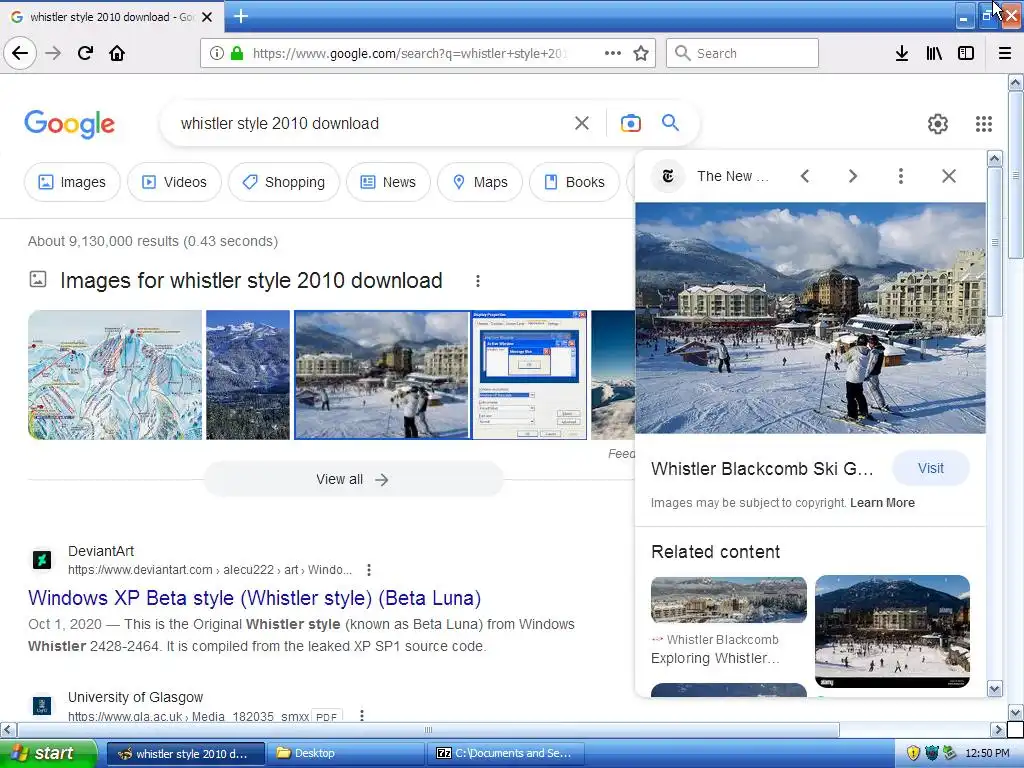The height and width of the screenshot is (768, 1024).
Task: Open the Learn More copyright link
Action: (x=882, y=503)
